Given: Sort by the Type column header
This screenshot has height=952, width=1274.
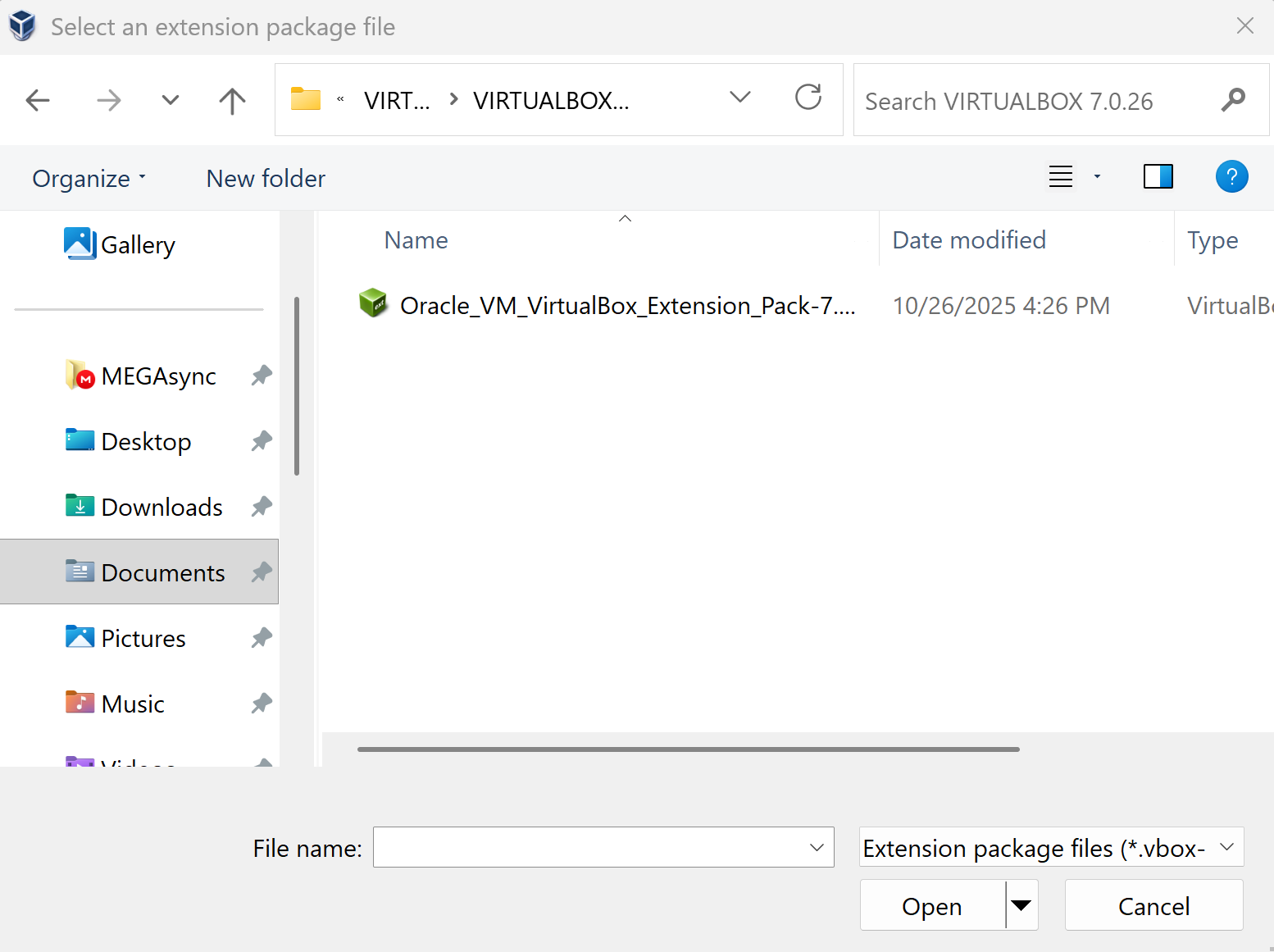Looking at the screenshot, I should (1213, 240).
